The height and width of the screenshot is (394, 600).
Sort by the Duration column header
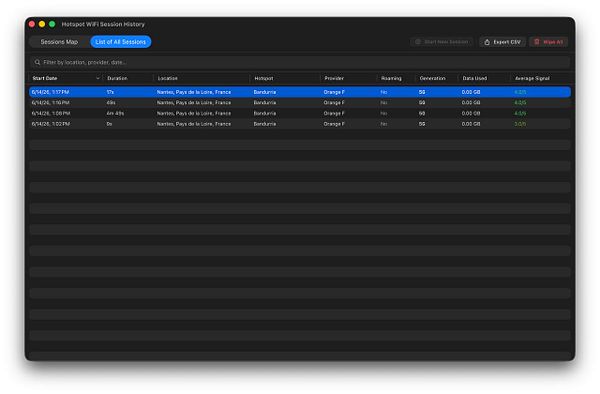(117, 78)
